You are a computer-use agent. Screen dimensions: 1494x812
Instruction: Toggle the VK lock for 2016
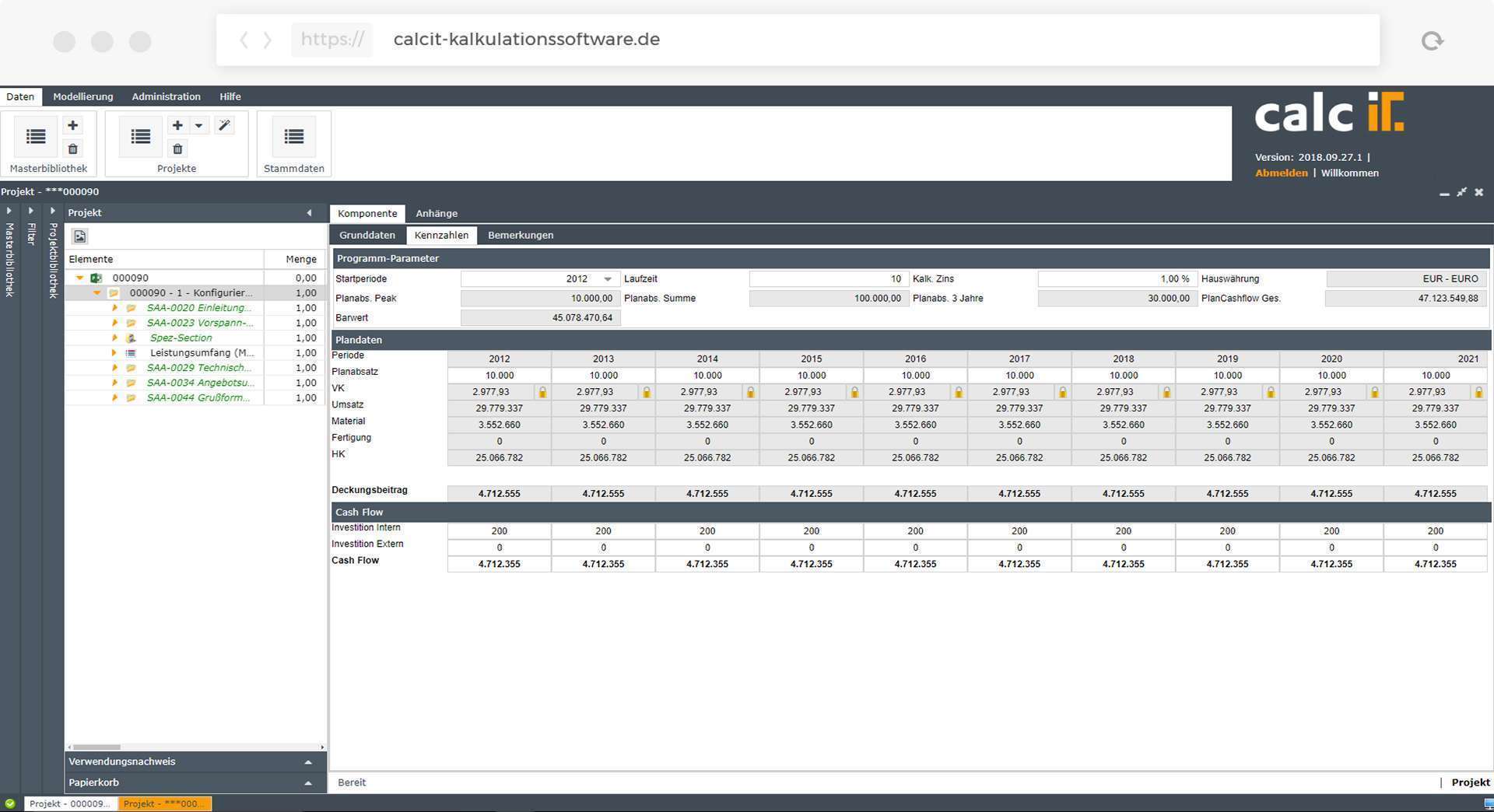point(959,392)
